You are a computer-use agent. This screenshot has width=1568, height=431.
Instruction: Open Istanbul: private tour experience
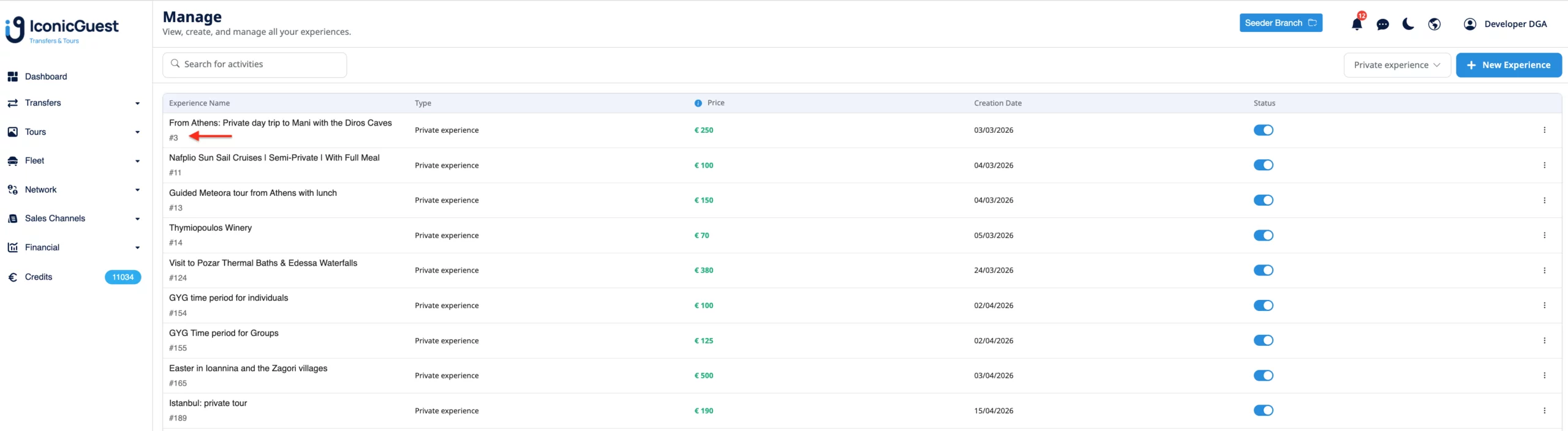pyautogui.click(x=208, y=403)
